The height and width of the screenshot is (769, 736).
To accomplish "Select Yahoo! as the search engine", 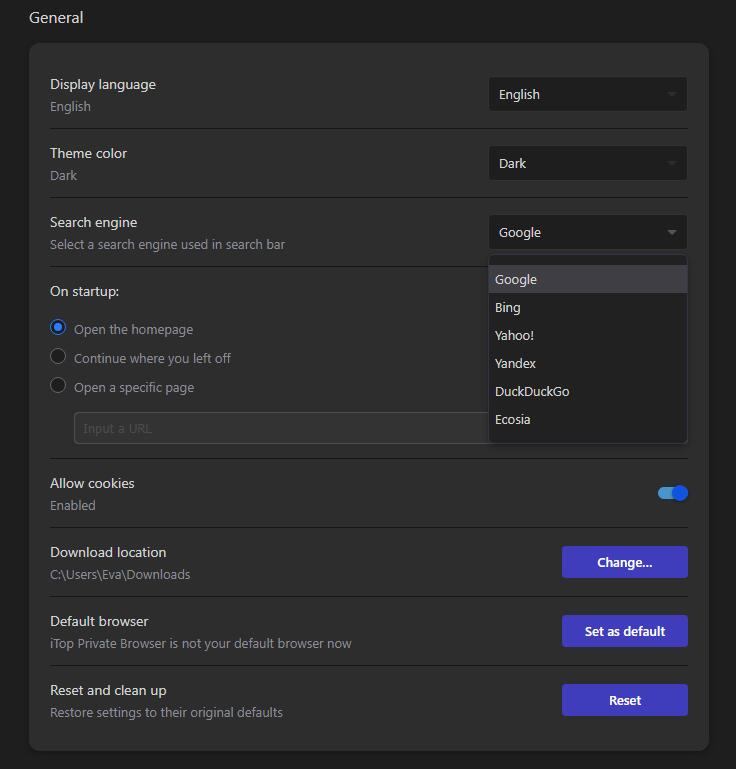I will 587,335.
